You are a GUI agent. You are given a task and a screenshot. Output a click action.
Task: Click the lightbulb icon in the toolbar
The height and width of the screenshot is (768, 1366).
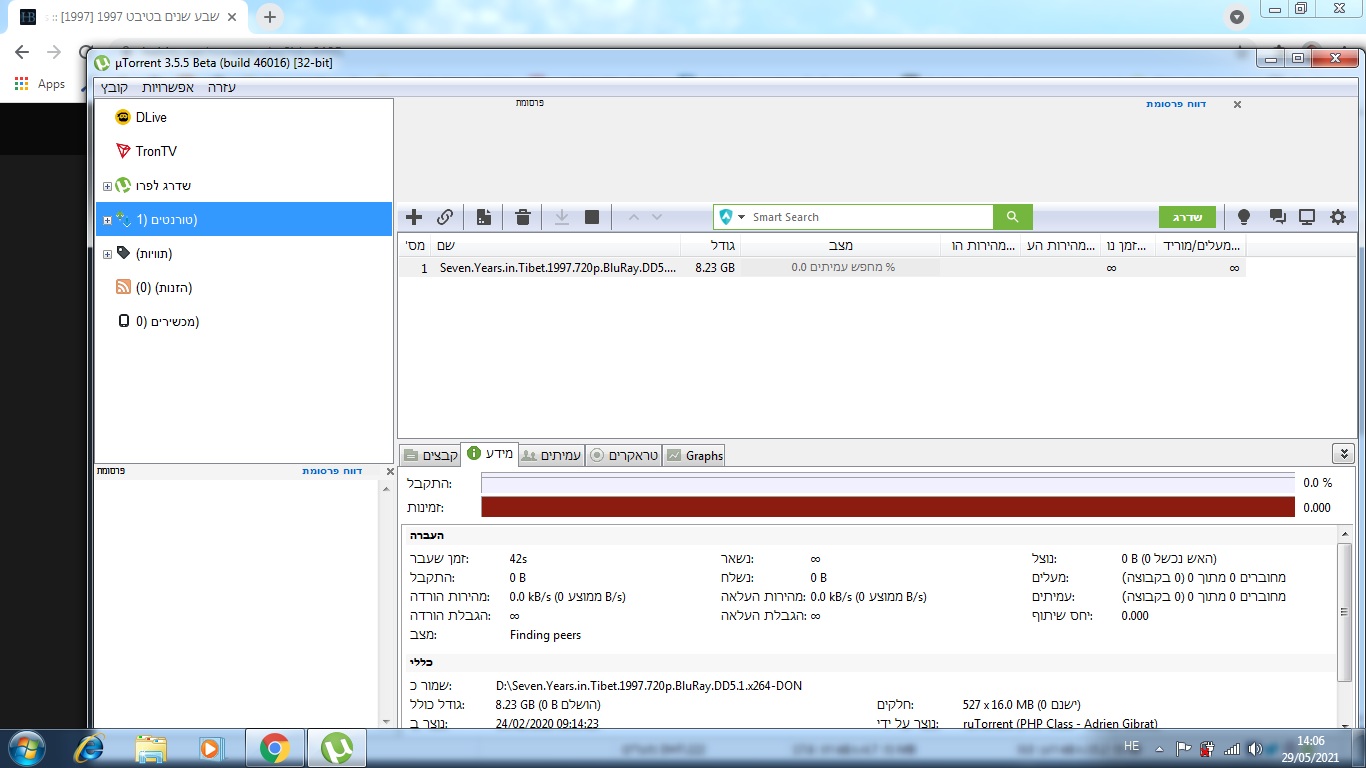point(1244,217)
